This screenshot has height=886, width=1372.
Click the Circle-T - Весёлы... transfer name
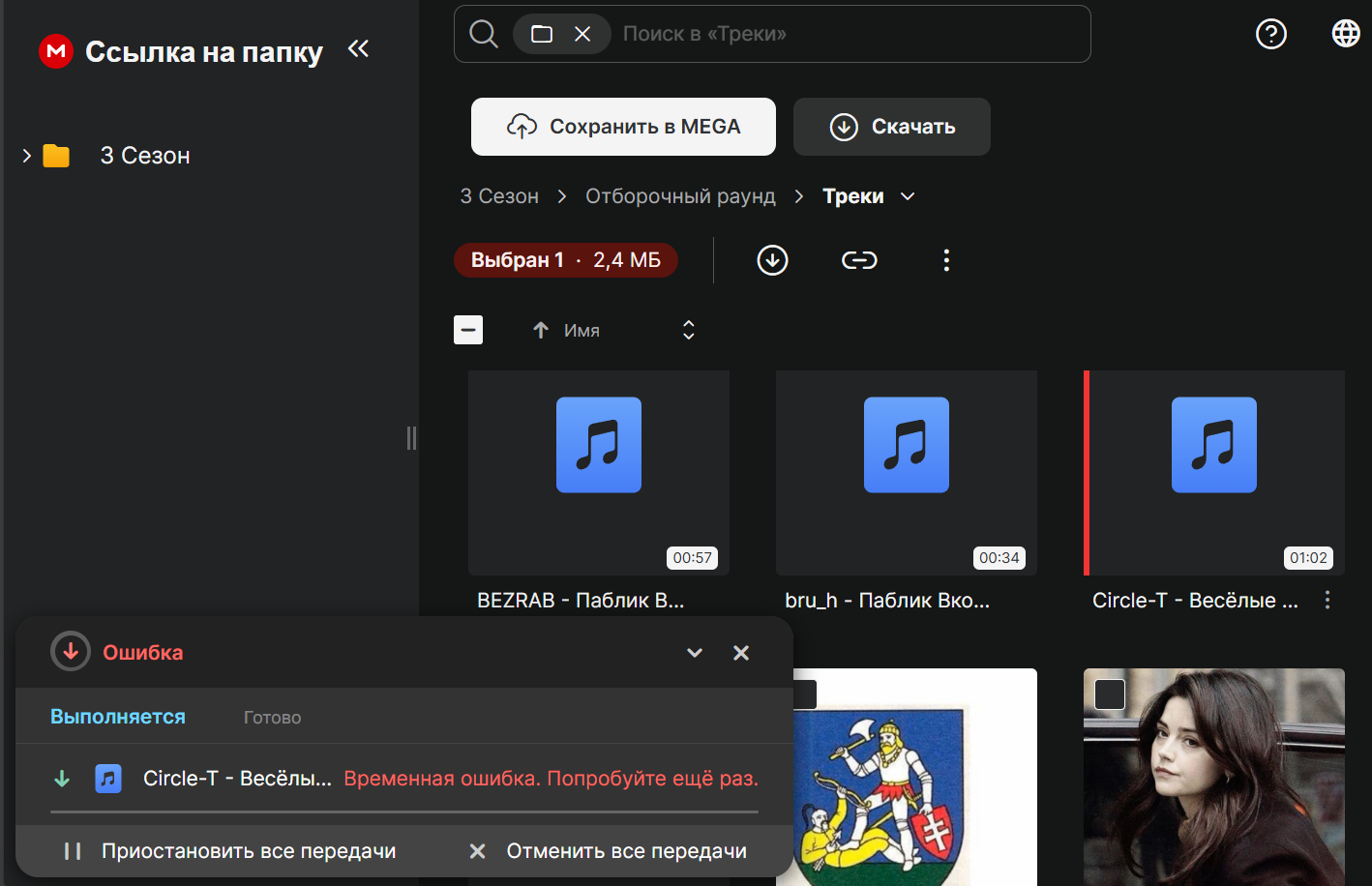237,779
